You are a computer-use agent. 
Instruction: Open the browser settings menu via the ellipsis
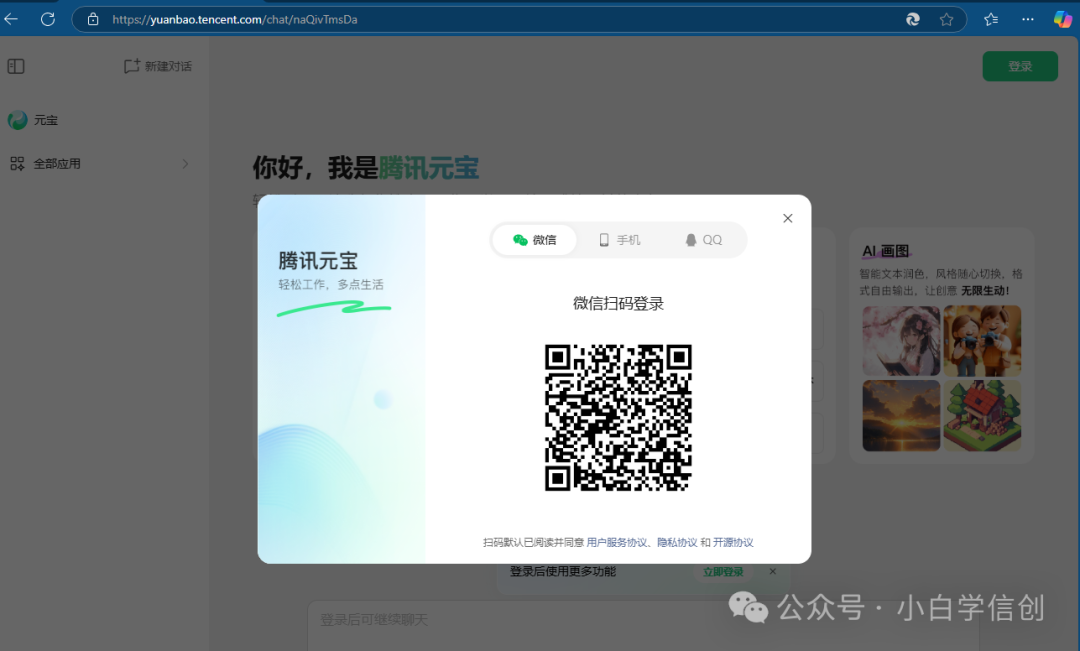tap(1027, 18)
